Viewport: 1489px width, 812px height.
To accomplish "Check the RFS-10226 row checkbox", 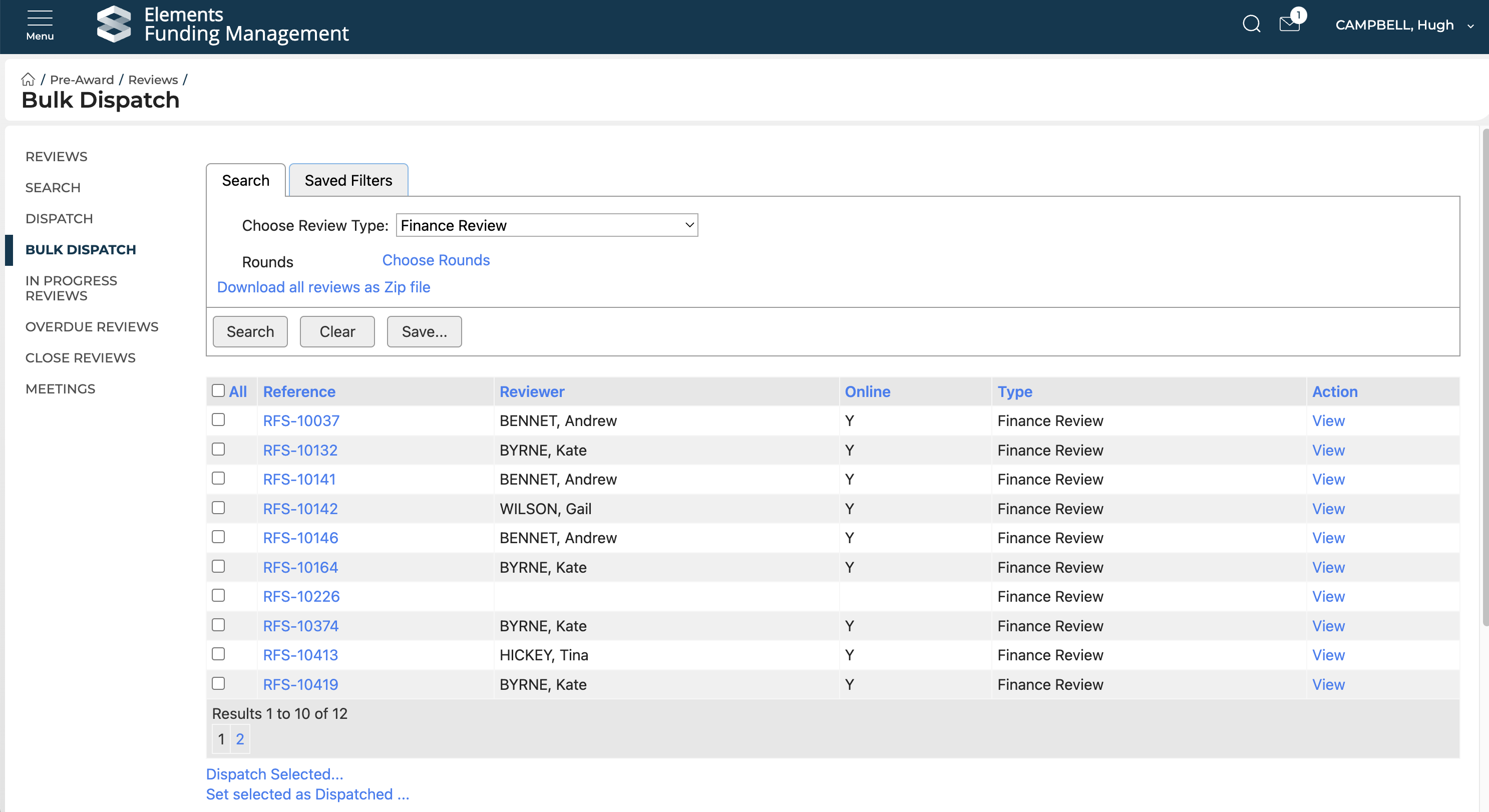I will click(218, 595).
